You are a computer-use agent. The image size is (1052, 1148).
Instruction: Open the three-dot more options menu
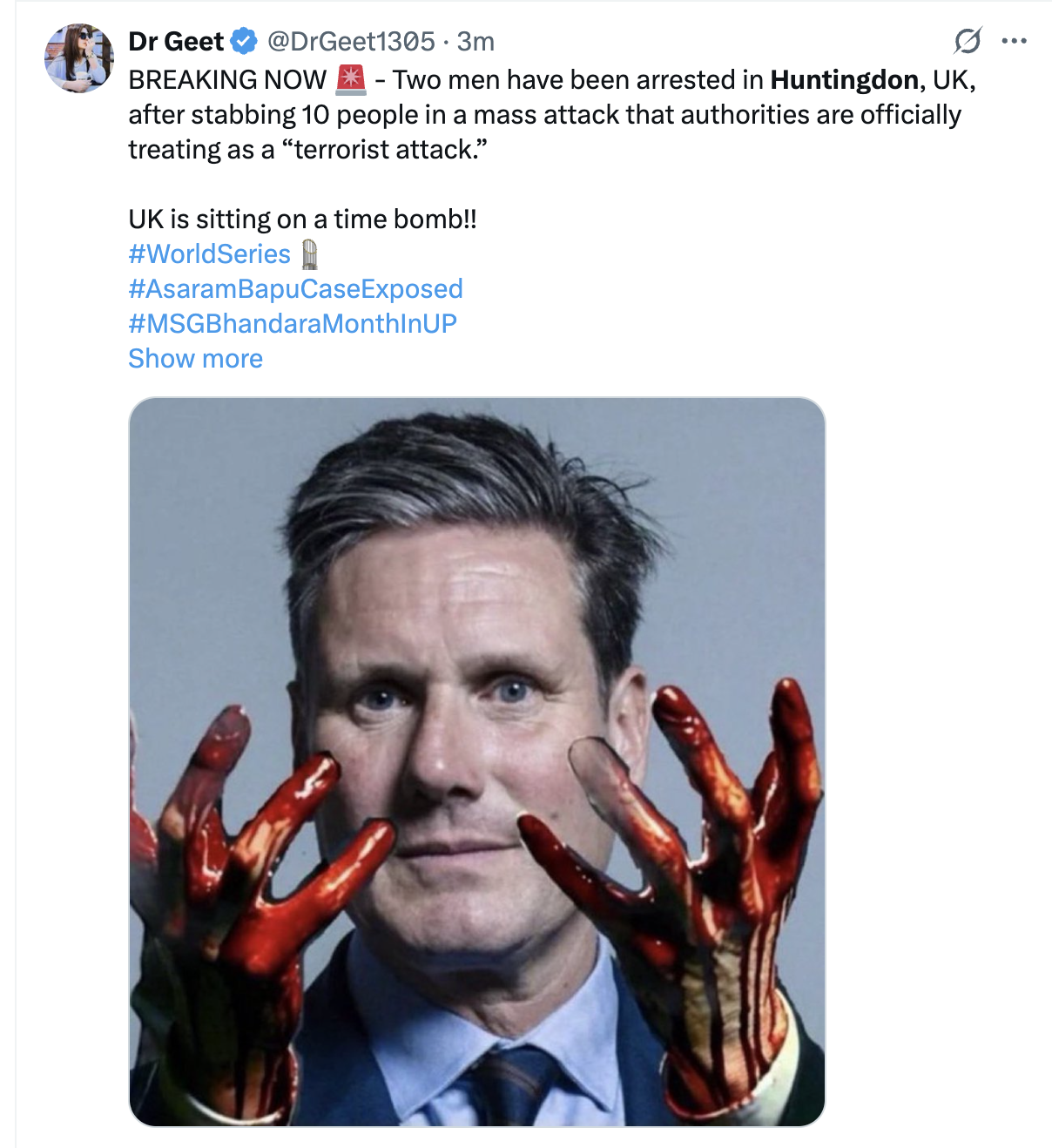tap(1015, 40)
